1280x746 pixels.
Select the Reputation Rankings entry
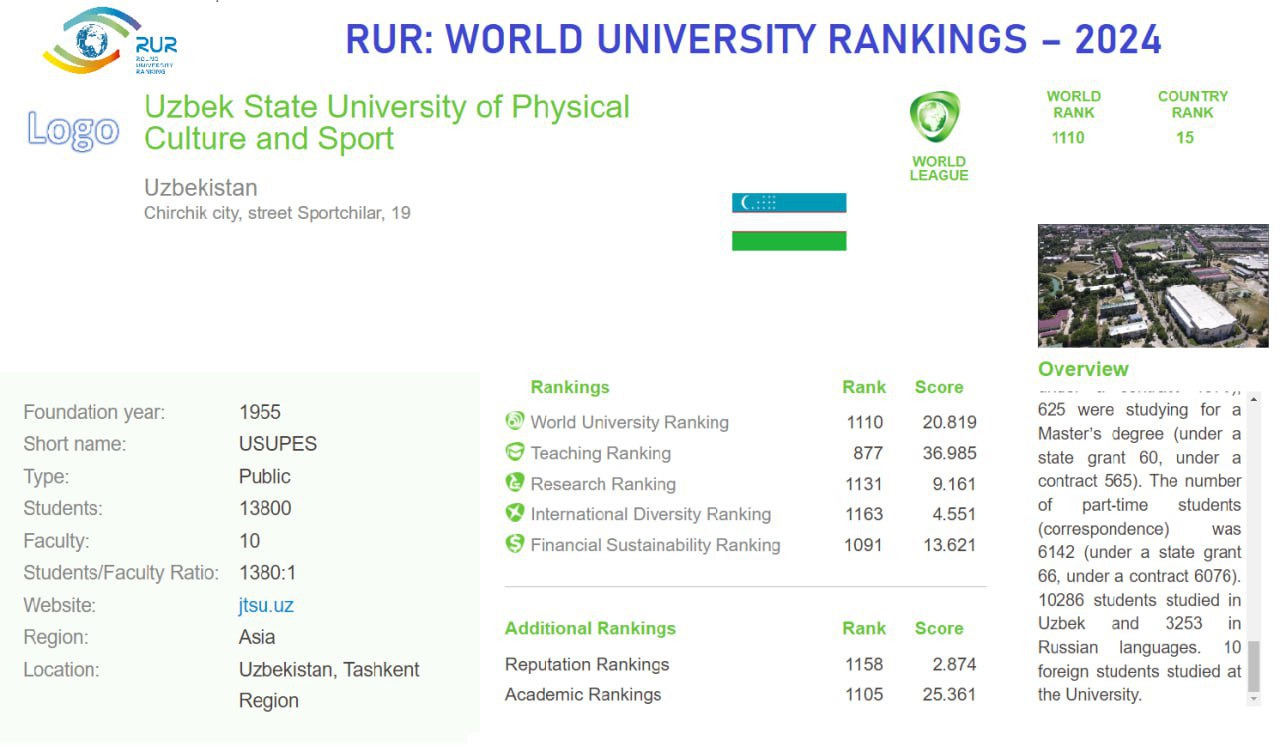[587, 664]
